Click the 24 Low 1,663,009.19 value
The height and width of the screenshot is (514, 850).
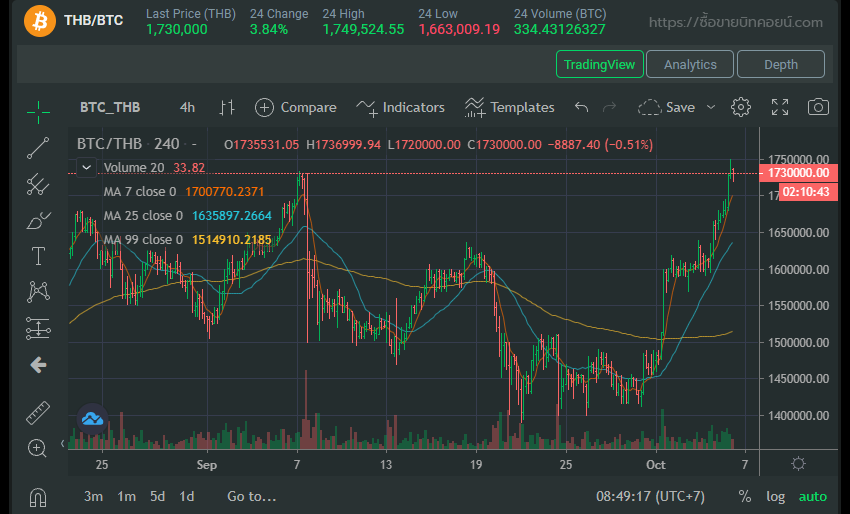tap(459, 29)
